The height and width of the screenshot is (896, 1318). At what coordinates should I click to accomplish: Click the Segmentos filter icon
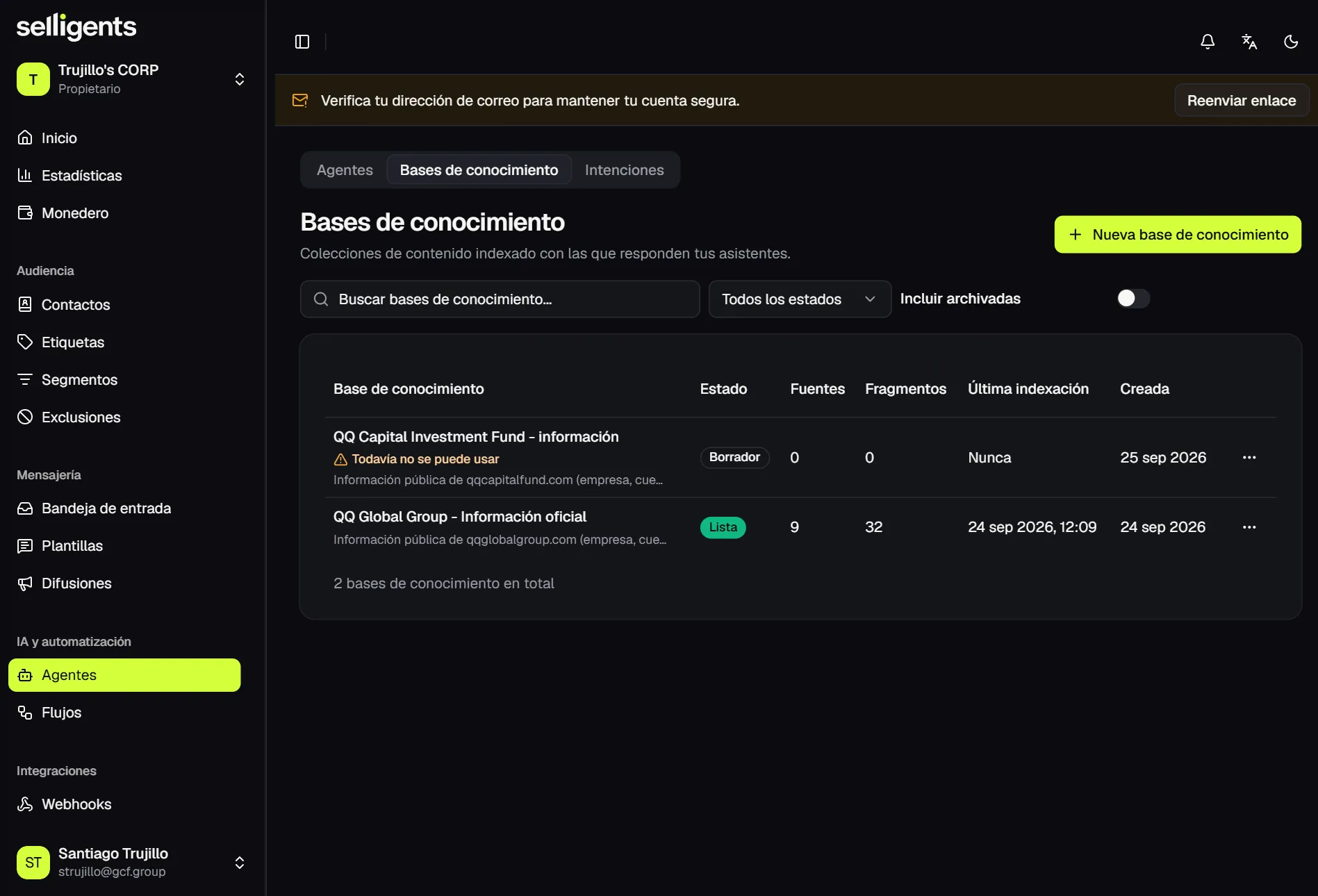[25, 379]
